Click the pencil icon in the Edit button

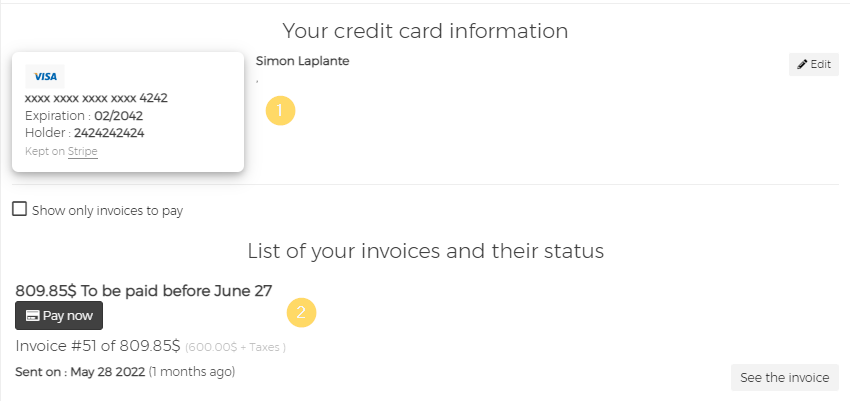point(802,65)
